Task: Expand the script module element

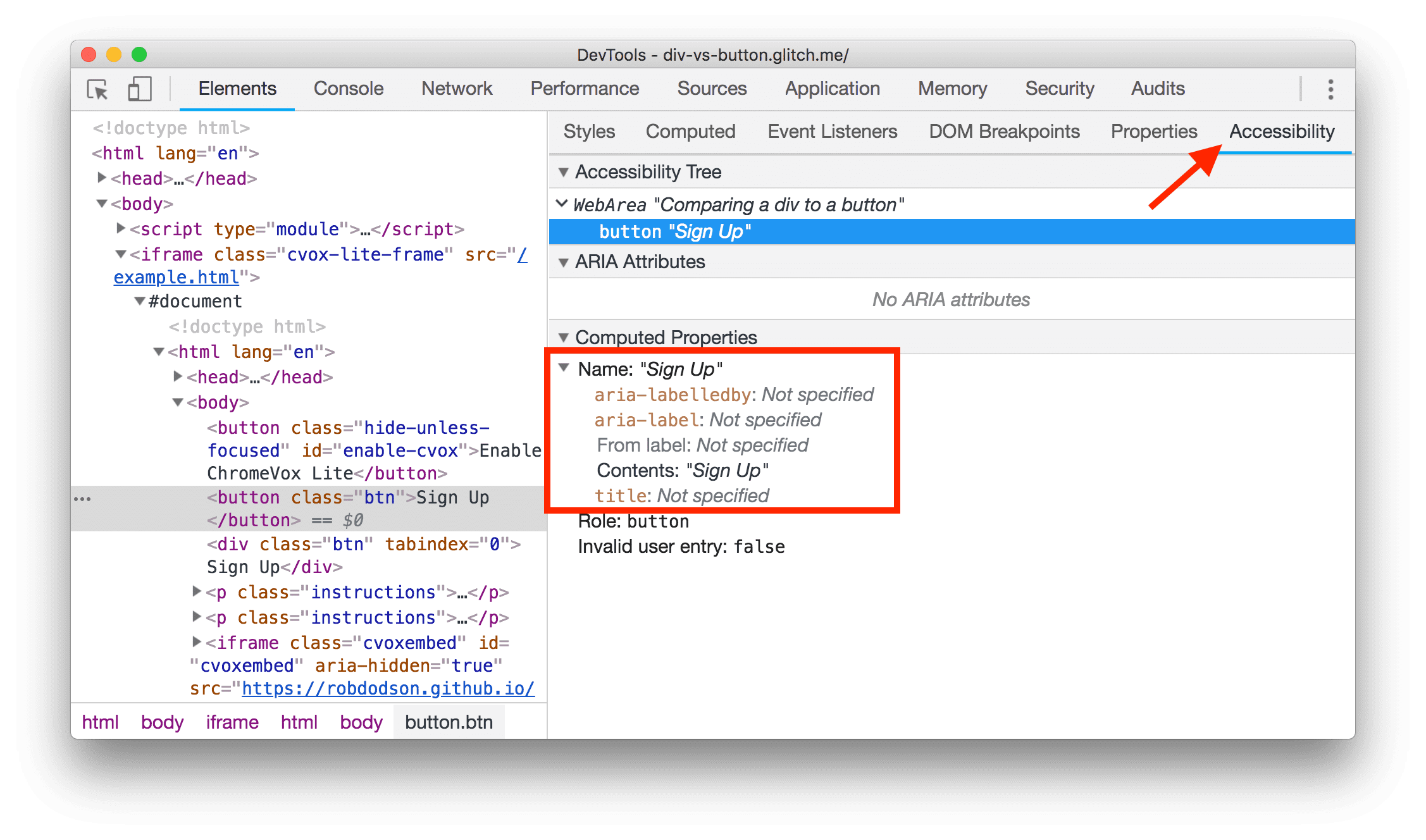Action: [x=120, y=228]
